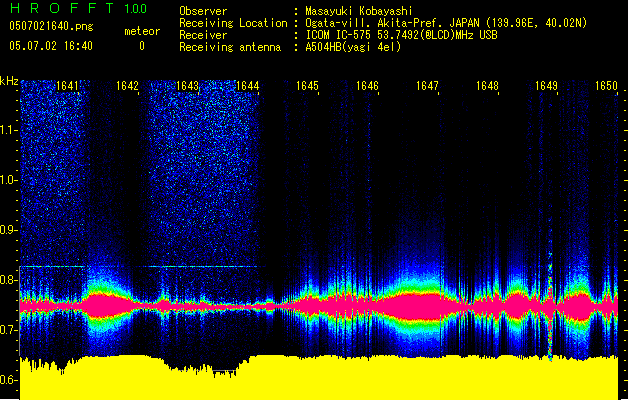Click the 1644 time marker

(248, 86)
